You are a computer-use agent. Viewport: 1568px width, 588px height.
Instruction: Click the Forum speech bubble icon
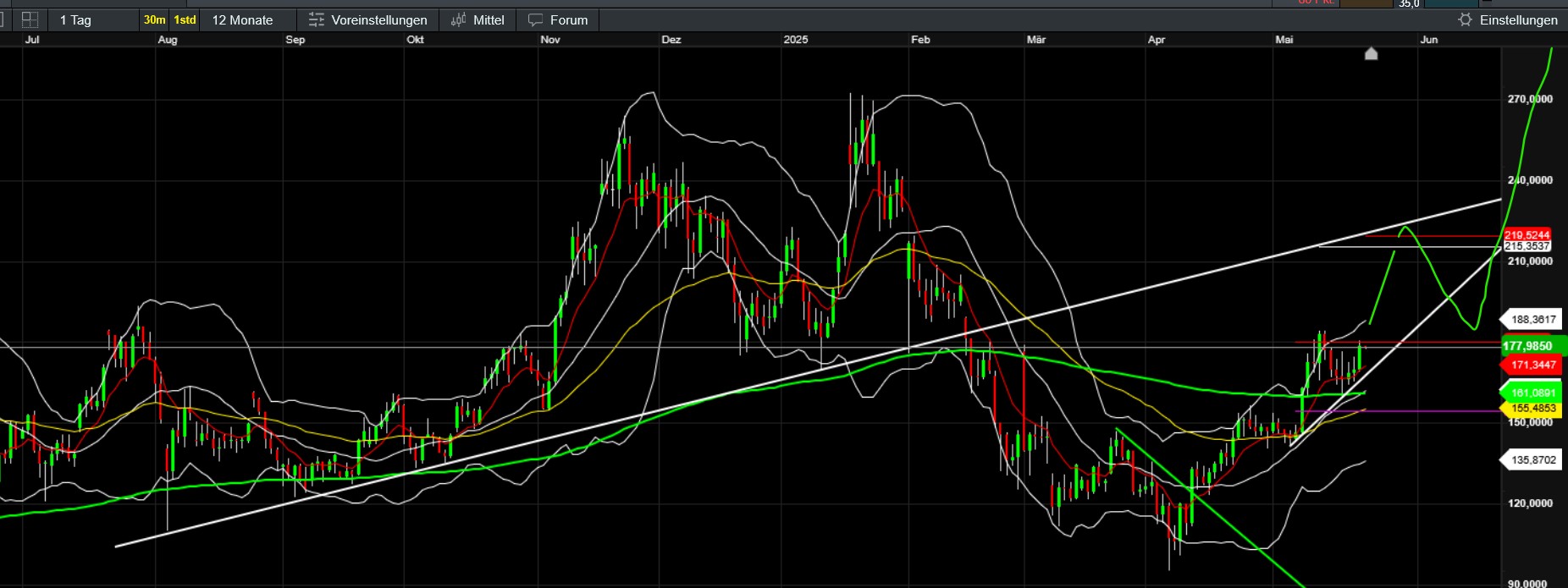tap(535, 19)
